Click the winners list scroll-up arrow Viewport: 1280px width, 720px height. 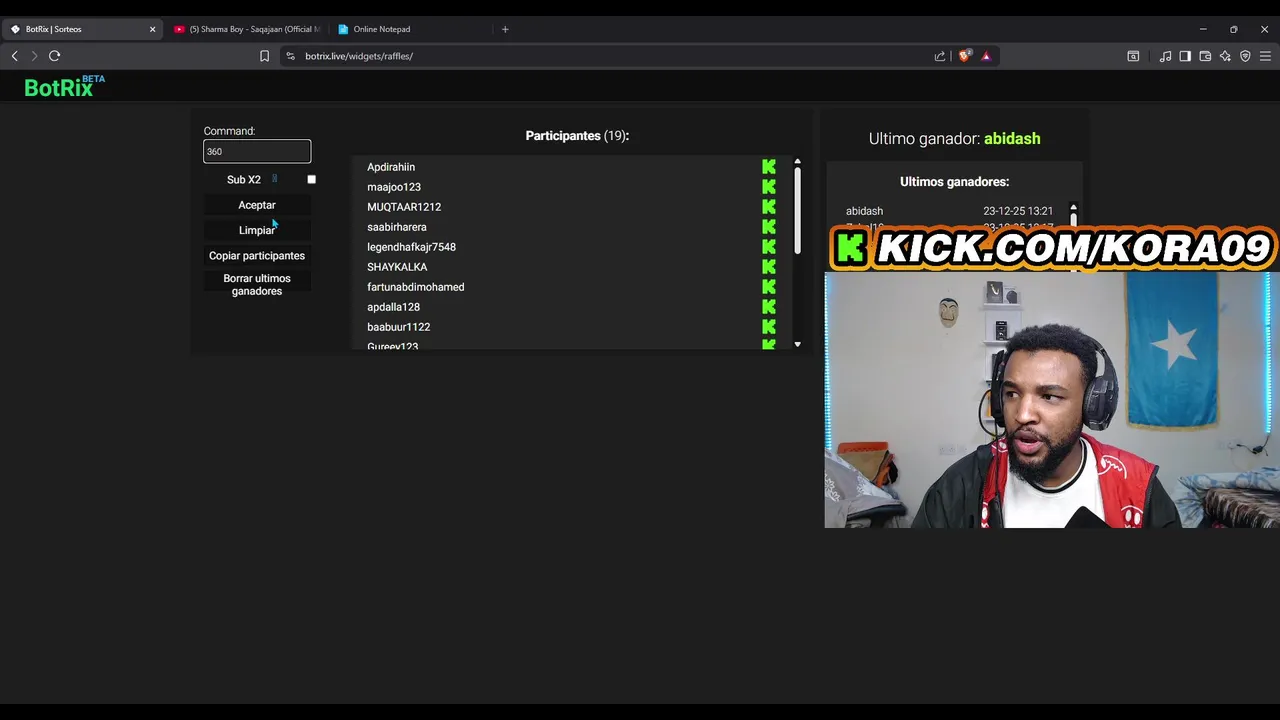[x=1073, y=208]
